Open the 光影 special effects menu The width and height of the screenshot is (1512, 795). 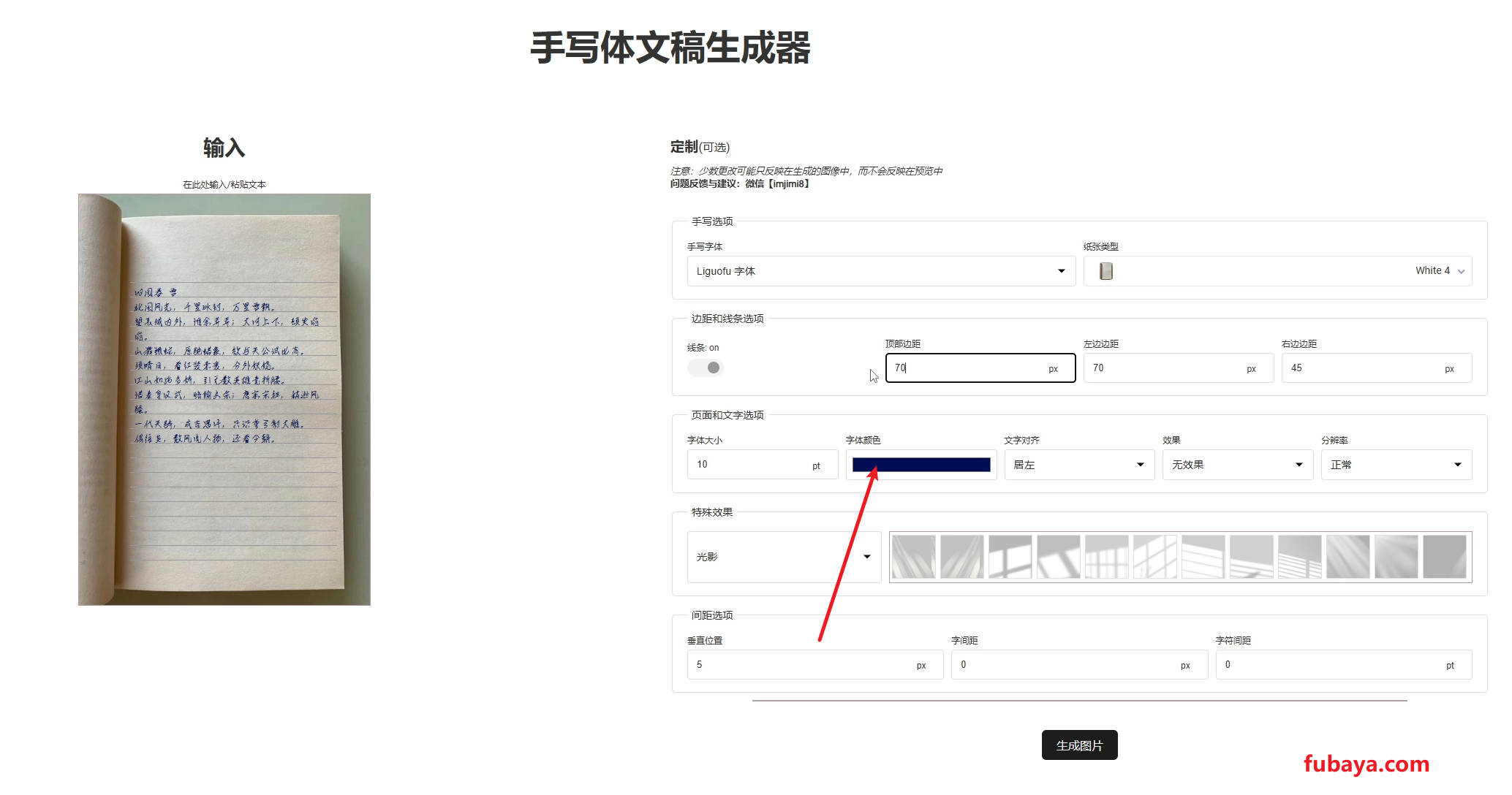(779, 556)
